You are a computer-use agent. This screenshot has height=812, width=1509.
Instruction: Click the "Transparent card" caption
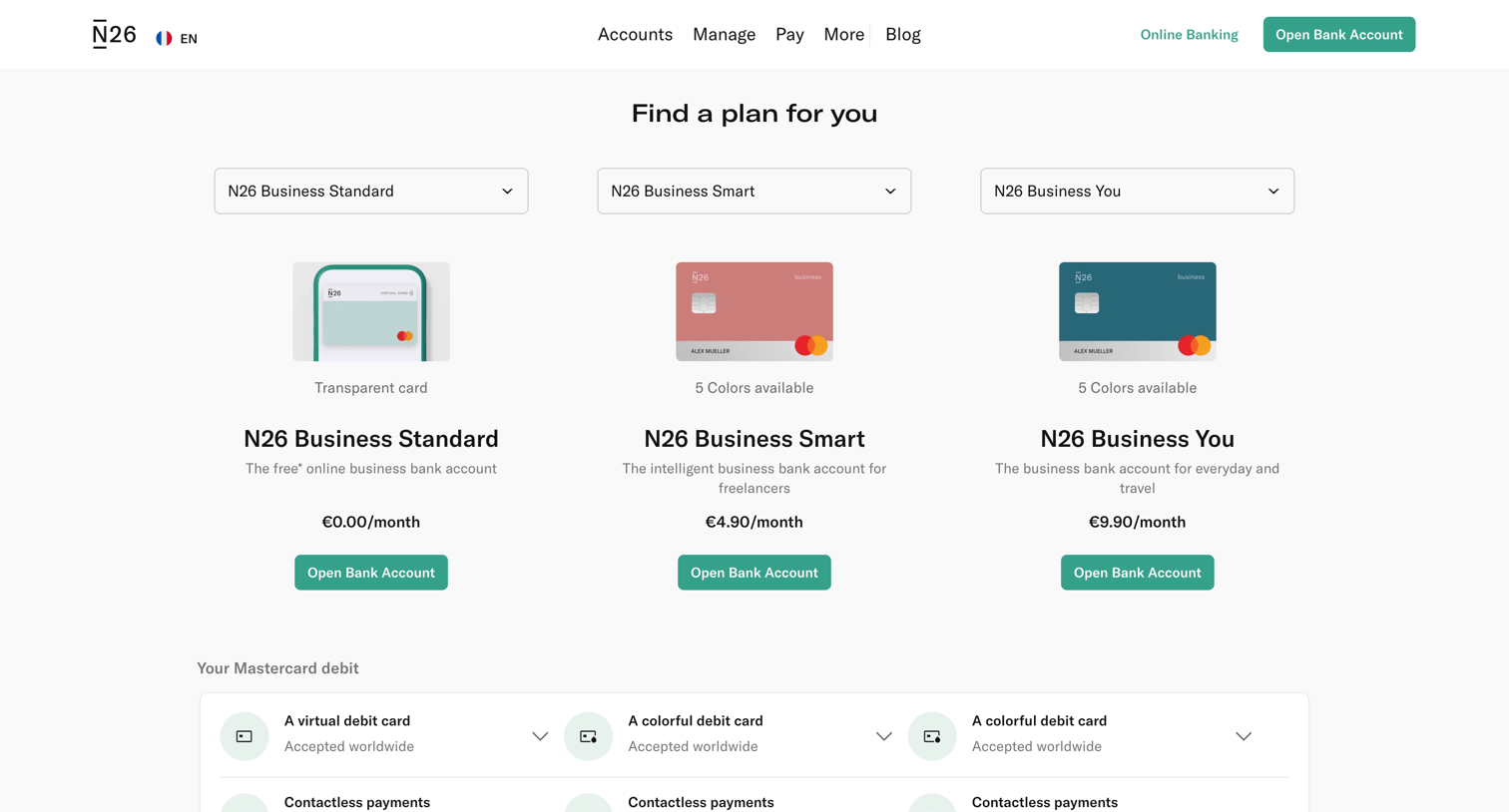[x=371, y=388]
